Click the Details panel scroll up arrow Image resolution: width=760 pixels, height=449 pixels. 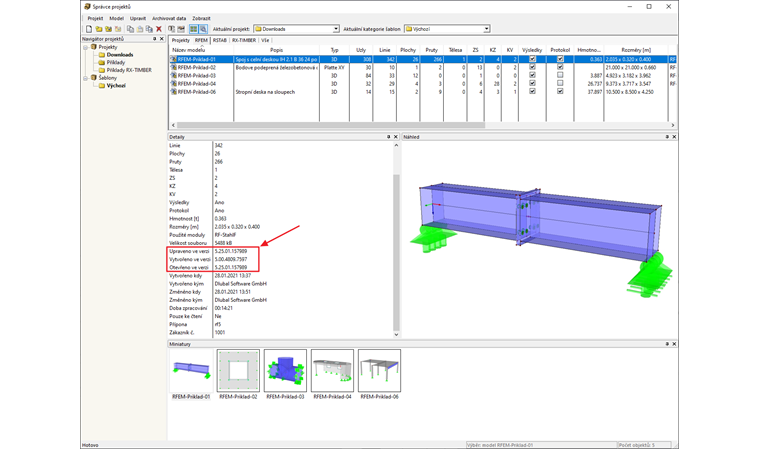[396, 145]
